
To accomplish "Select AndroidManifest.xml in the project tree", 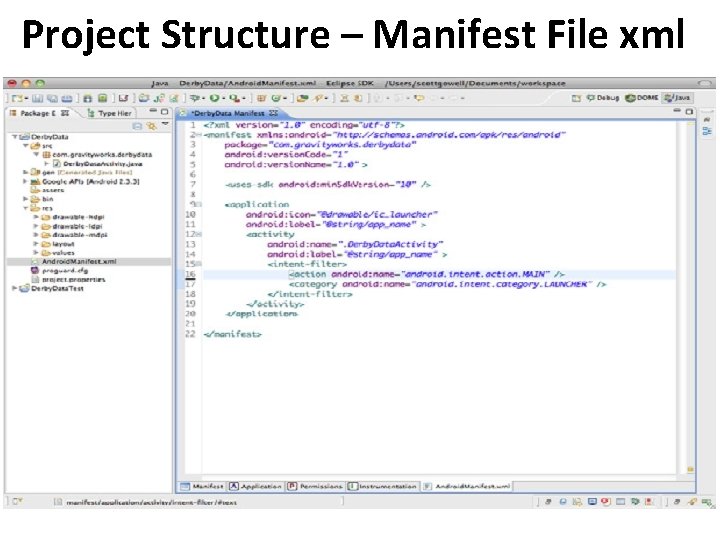I will [79, 261].
